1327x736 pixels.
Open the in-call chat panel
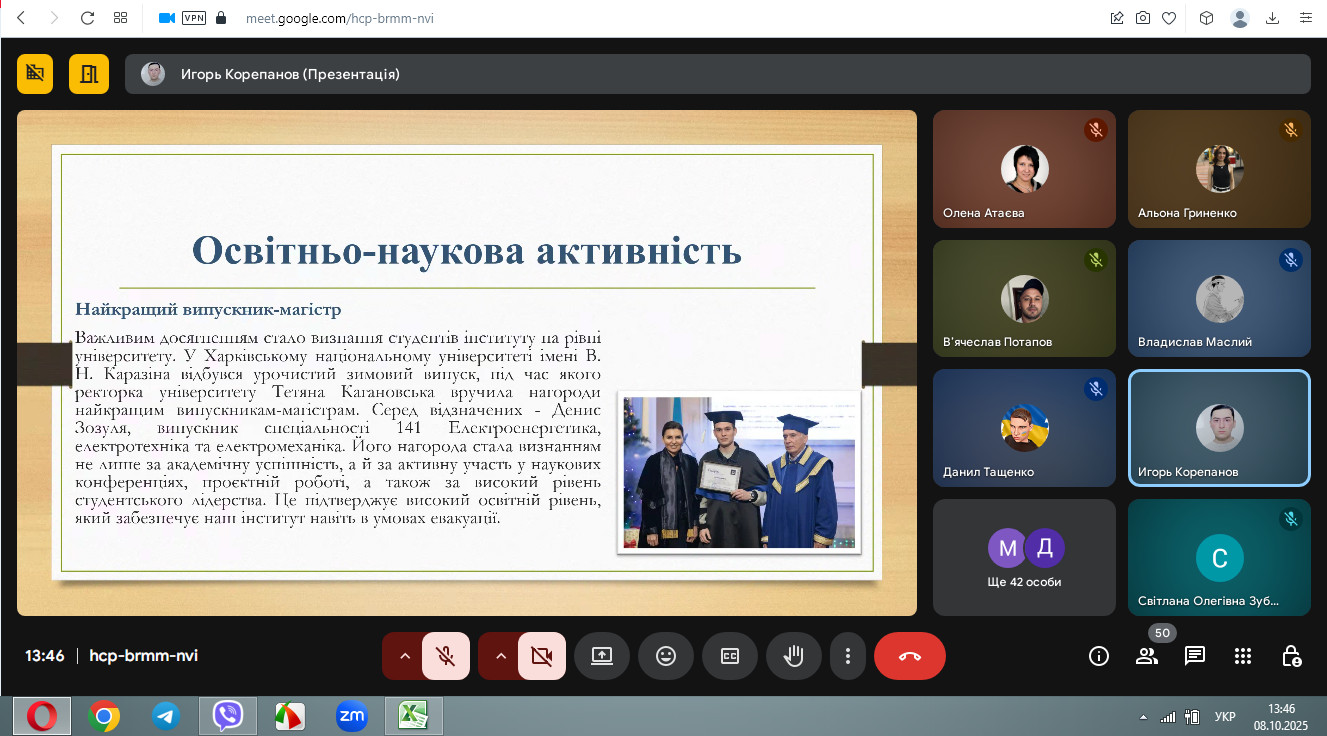(x=1195, y=656)
